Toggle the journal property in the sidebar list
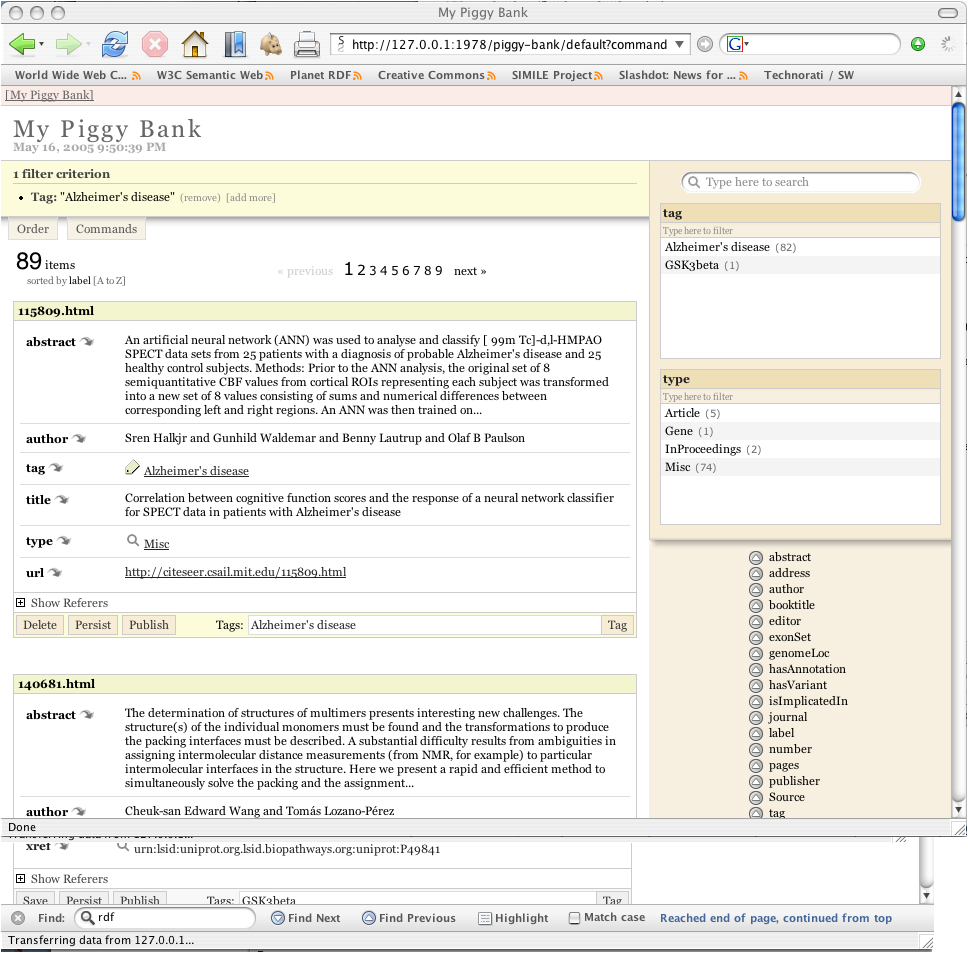This screenshot has width=968, height=953. (756, 717)
